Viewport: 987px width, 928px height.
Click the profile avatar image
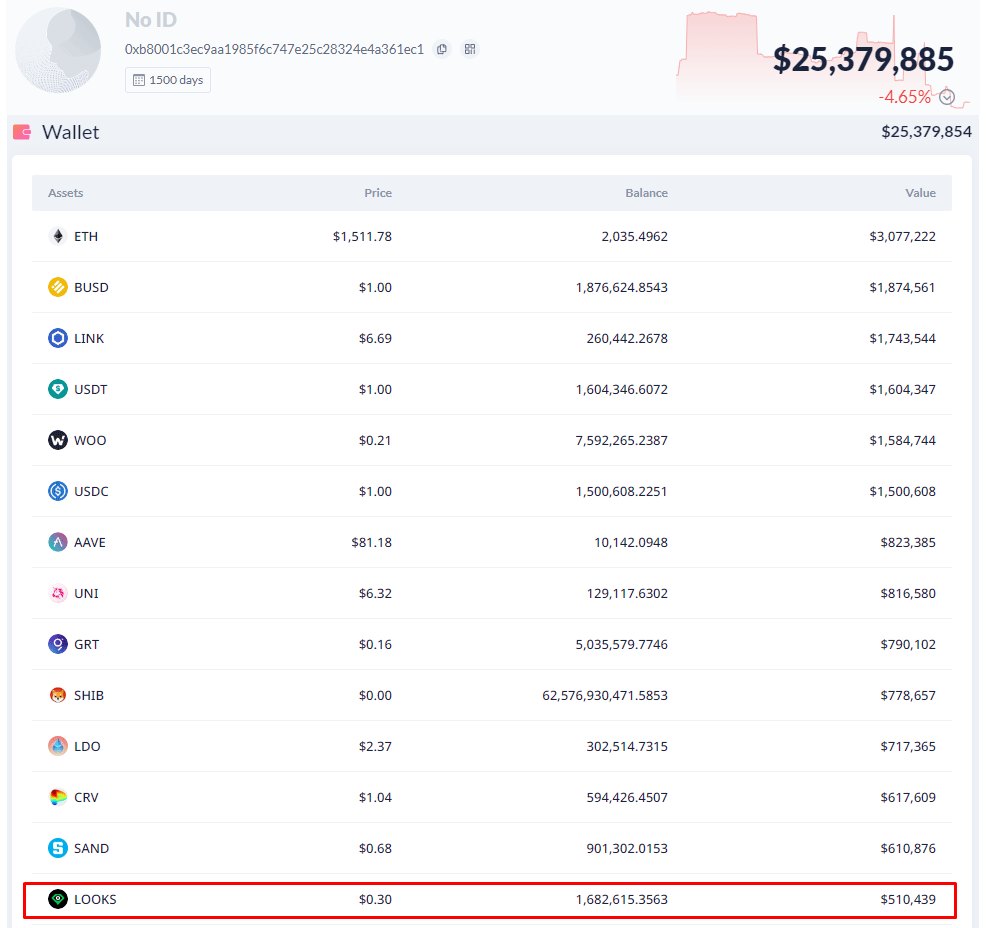58,50
